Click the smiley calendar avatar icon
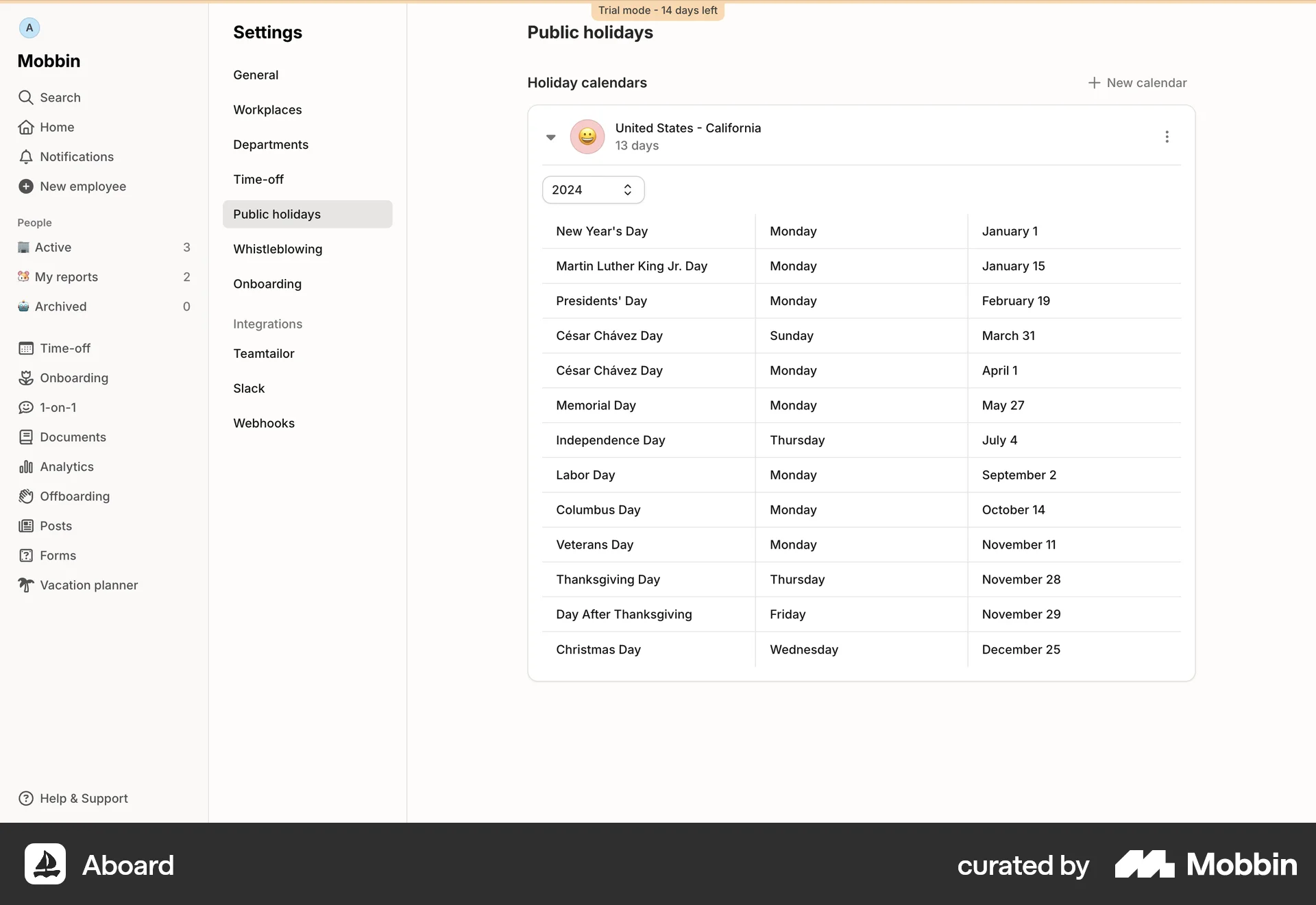This screenshot has height=905, width=1316. [587, 136]
